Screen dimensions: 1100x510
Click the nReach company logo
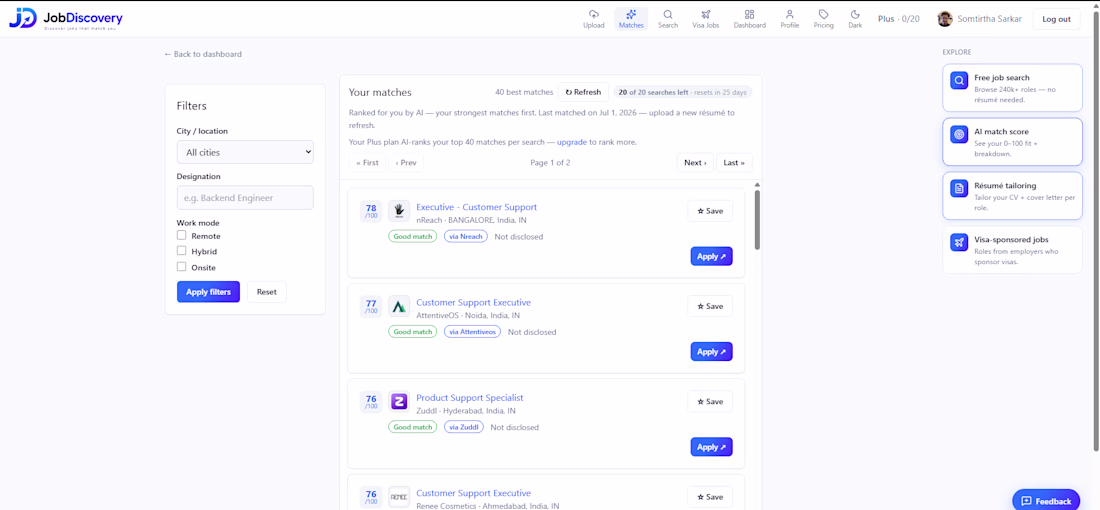(x=399, y=211)
